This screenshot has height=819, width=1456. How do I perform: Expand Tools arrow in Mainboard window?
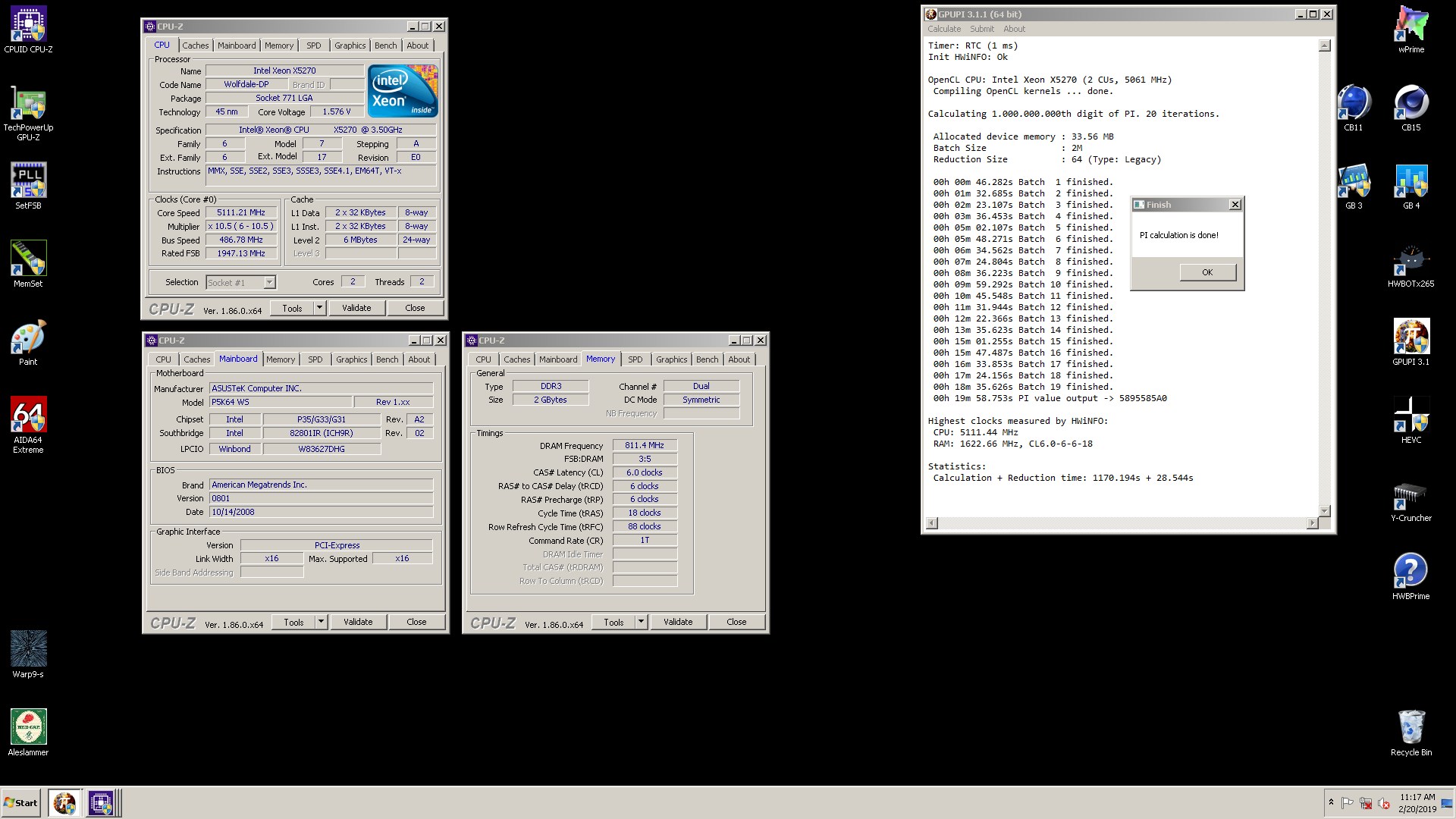click(x=322, y=622)
